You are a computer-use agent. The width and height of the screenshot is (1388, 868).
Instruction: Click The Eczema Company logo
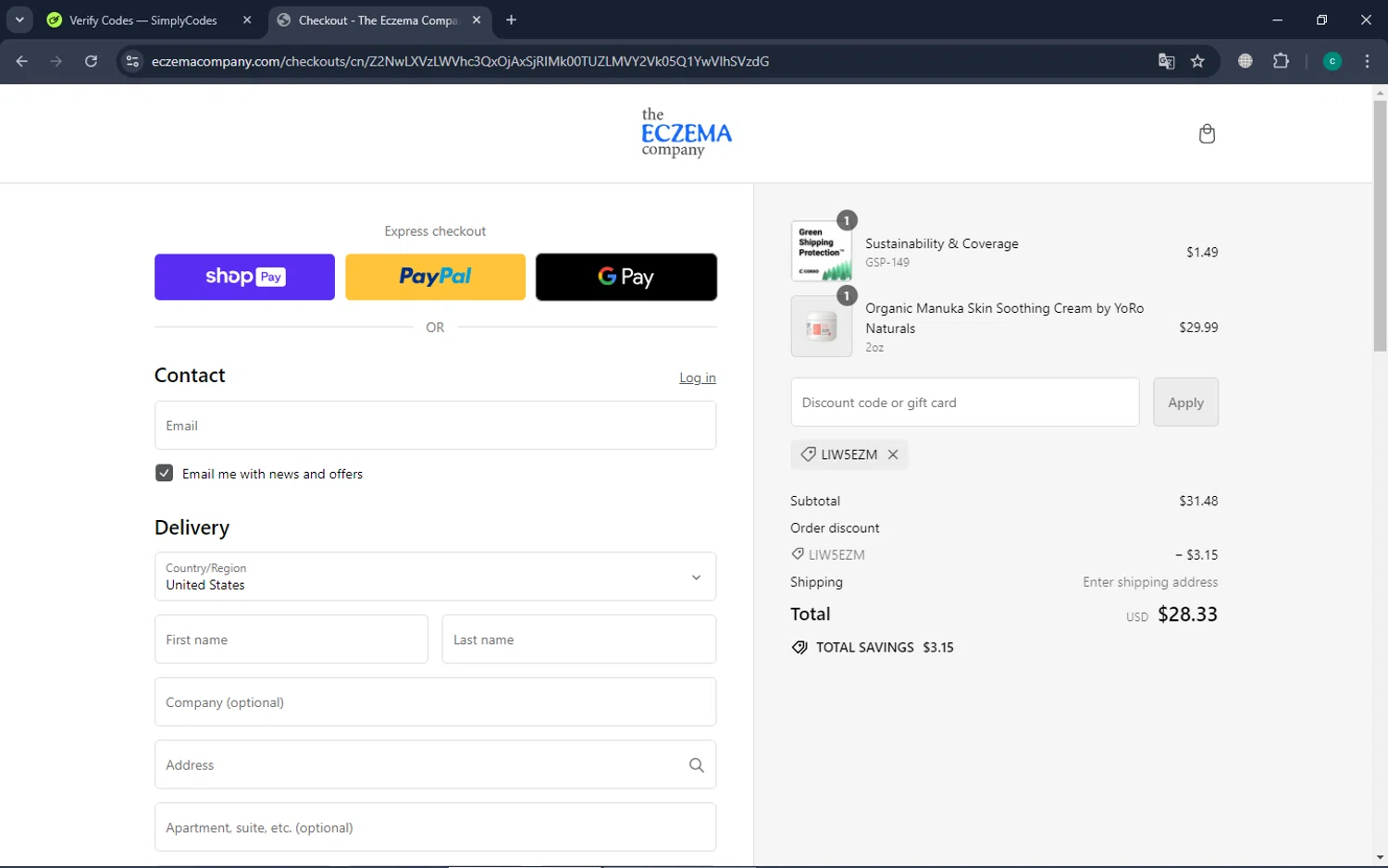(687, 133)
